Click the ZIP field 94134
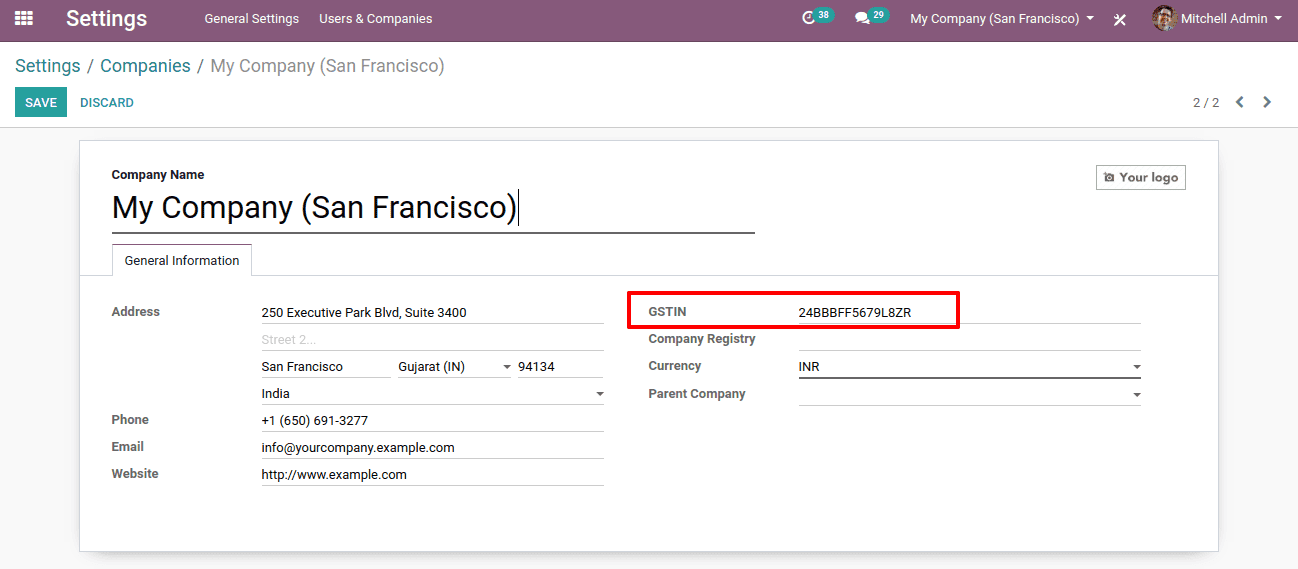1298x569 pixels. pyautogui.click(x=560, y=366)
